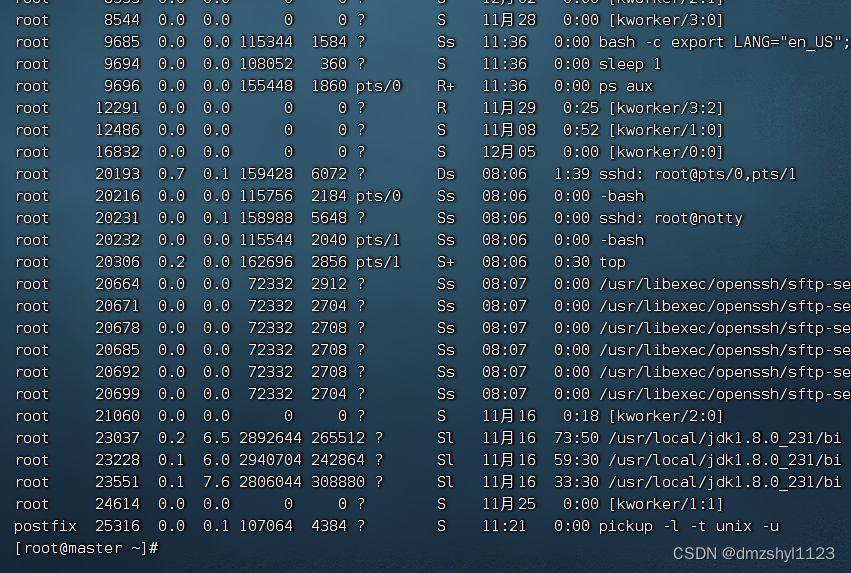Select PID 20678 sftp-server process
851x573 pixels.
coord(117,328)
